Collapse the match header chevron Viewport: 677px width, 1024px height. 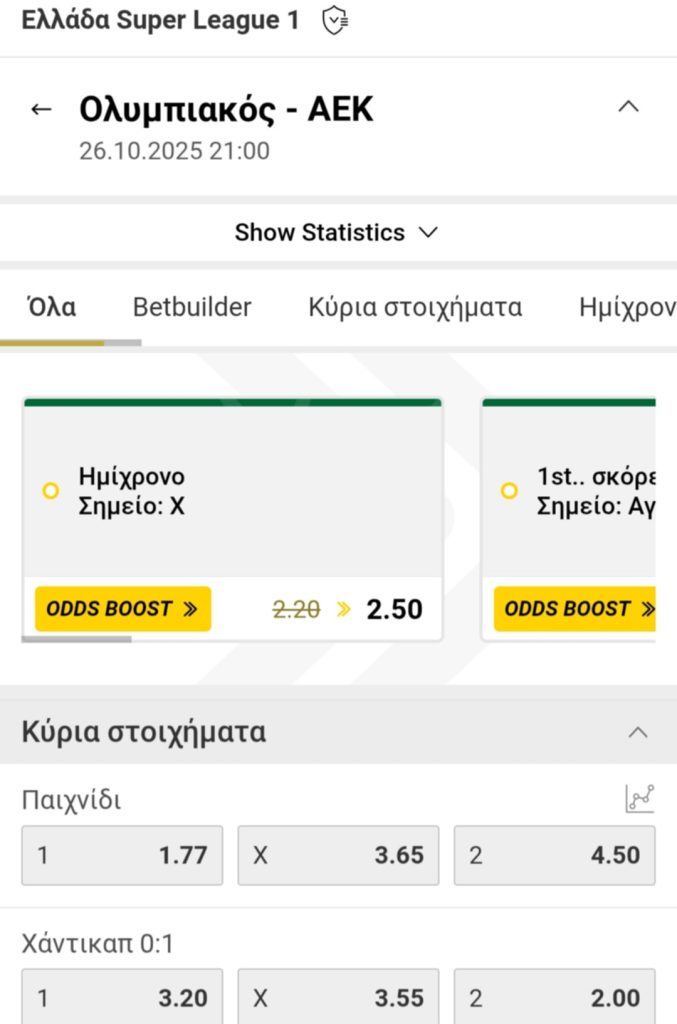tap(628, 106)
